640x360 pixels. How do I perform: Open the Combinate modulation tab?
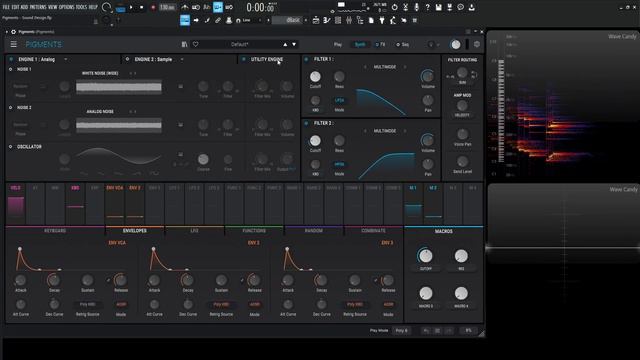373,231
